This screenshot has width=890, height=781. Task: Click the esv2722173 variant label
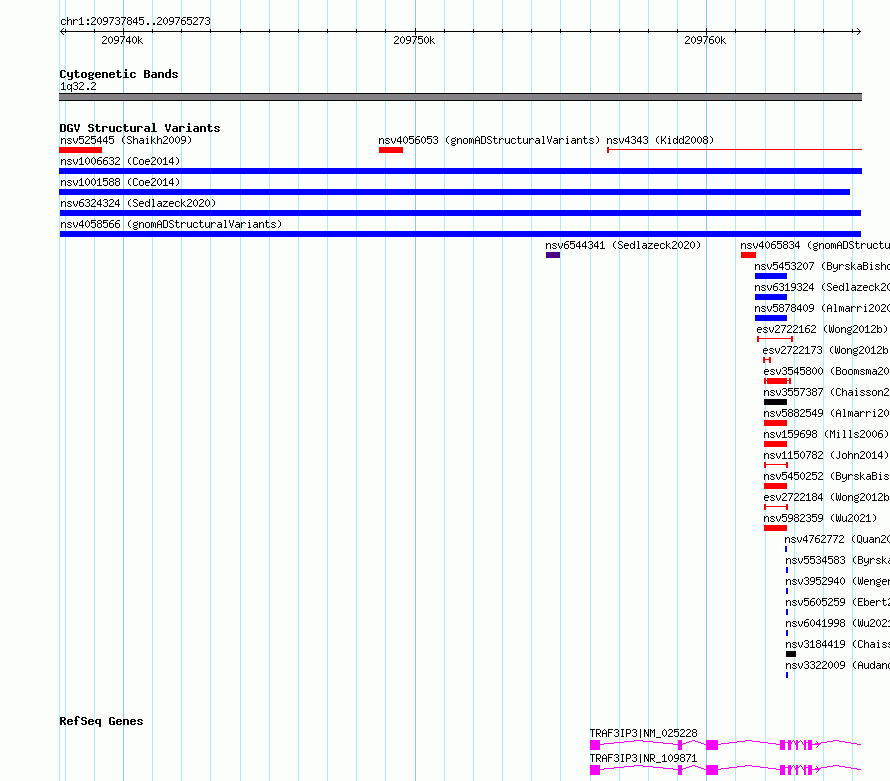[826, 350]
